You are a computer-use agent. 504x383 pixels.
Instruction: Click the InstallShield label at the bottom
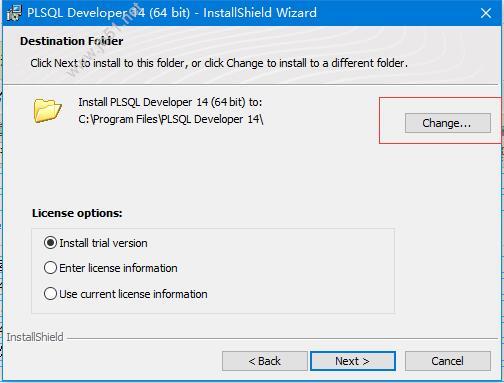tap(35, 337)
